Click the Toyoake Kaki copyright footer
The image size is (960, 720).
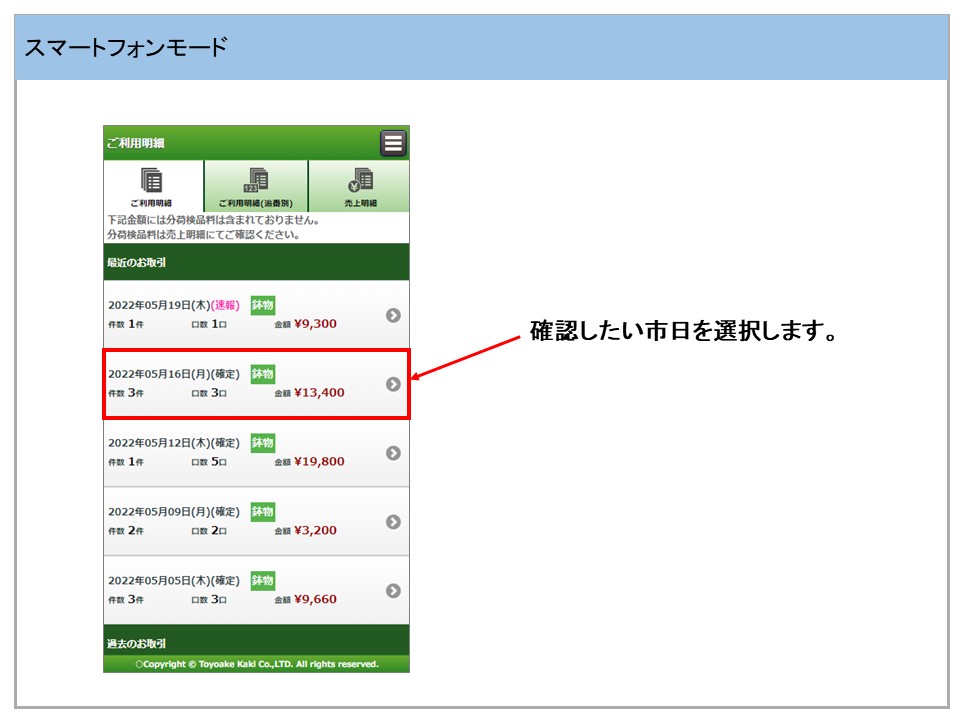(257, 664)
